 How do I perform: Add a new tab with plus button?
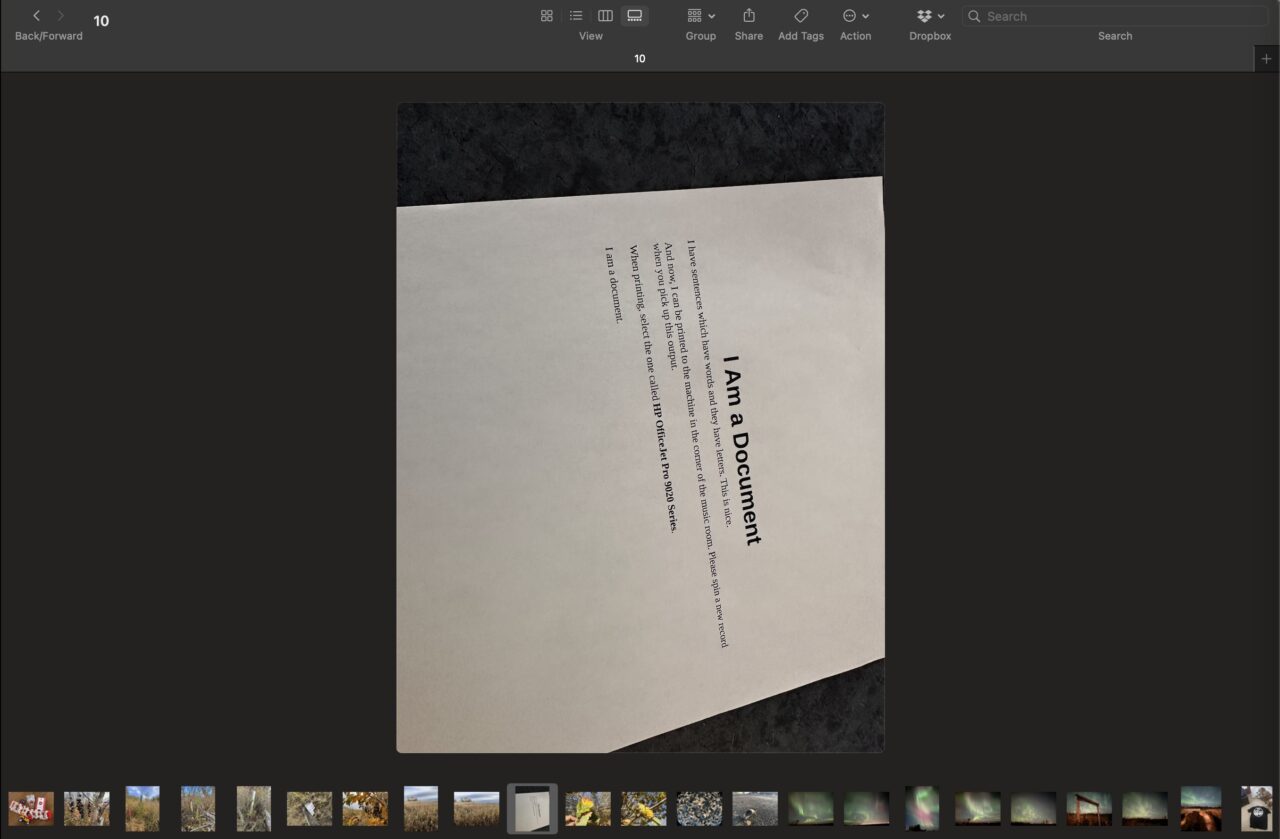(1266, 59)
